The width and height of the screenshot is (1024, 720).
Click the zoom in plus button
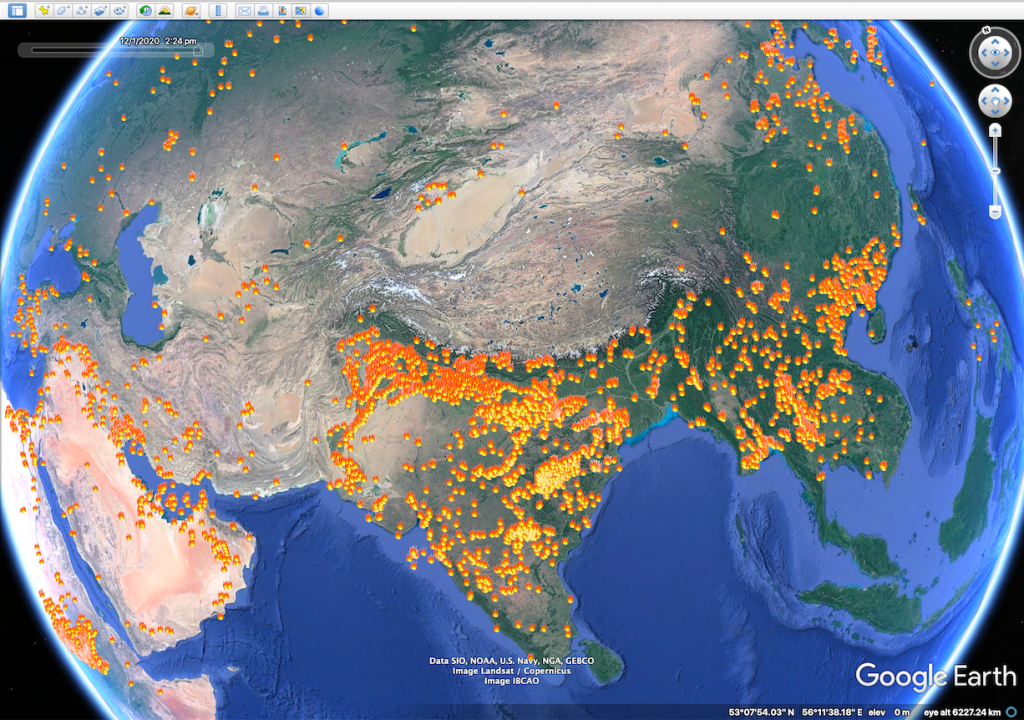[x=995, y=131]
